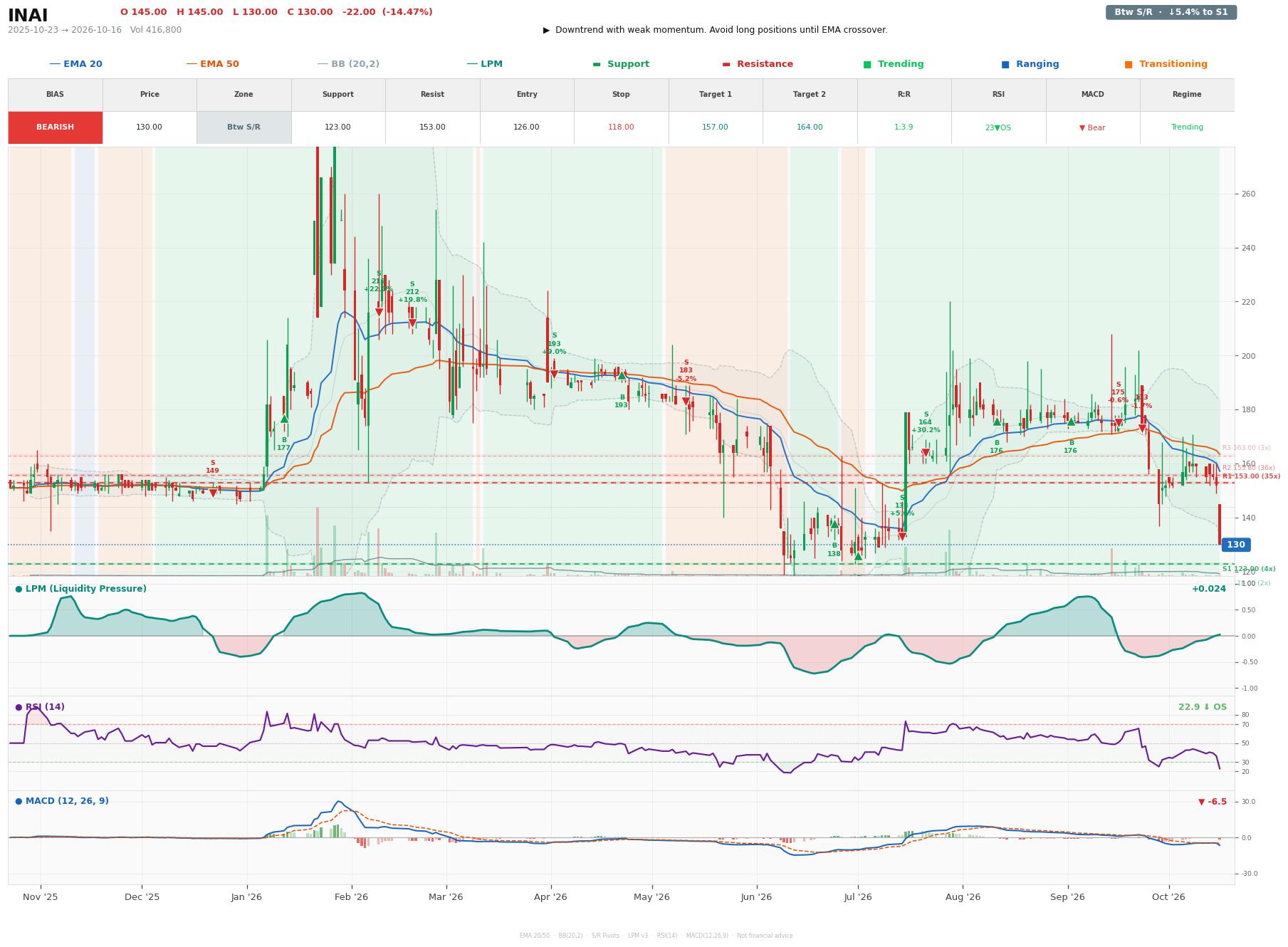Screen dimensions: 1288x947
Task: Click the B 138 buy signal marker
Action: point(834,524)
